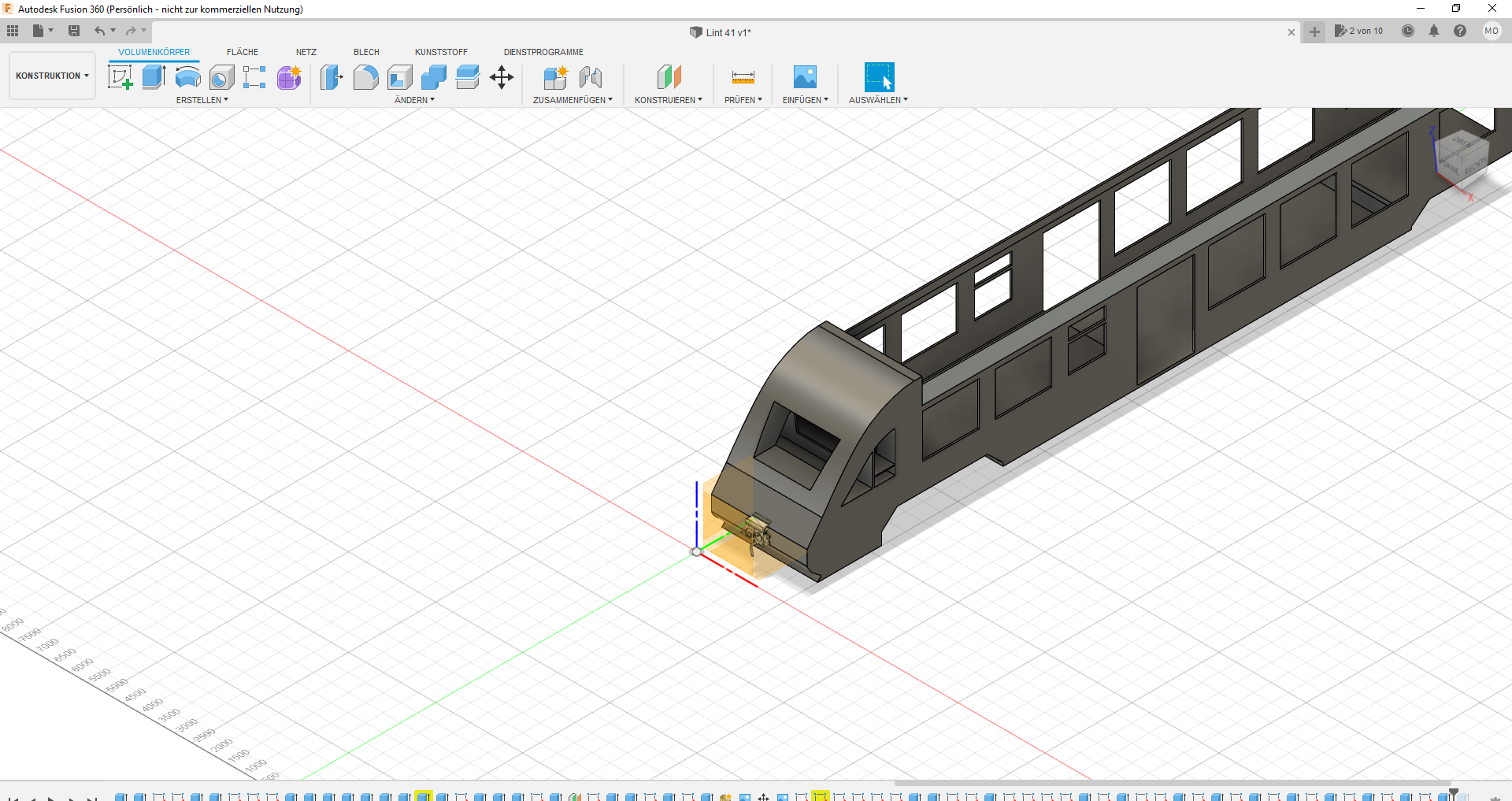The width and height of the screenshot is (1512, 801).
Task: Click the Undo arrow
Action: [x=100, y=31]
